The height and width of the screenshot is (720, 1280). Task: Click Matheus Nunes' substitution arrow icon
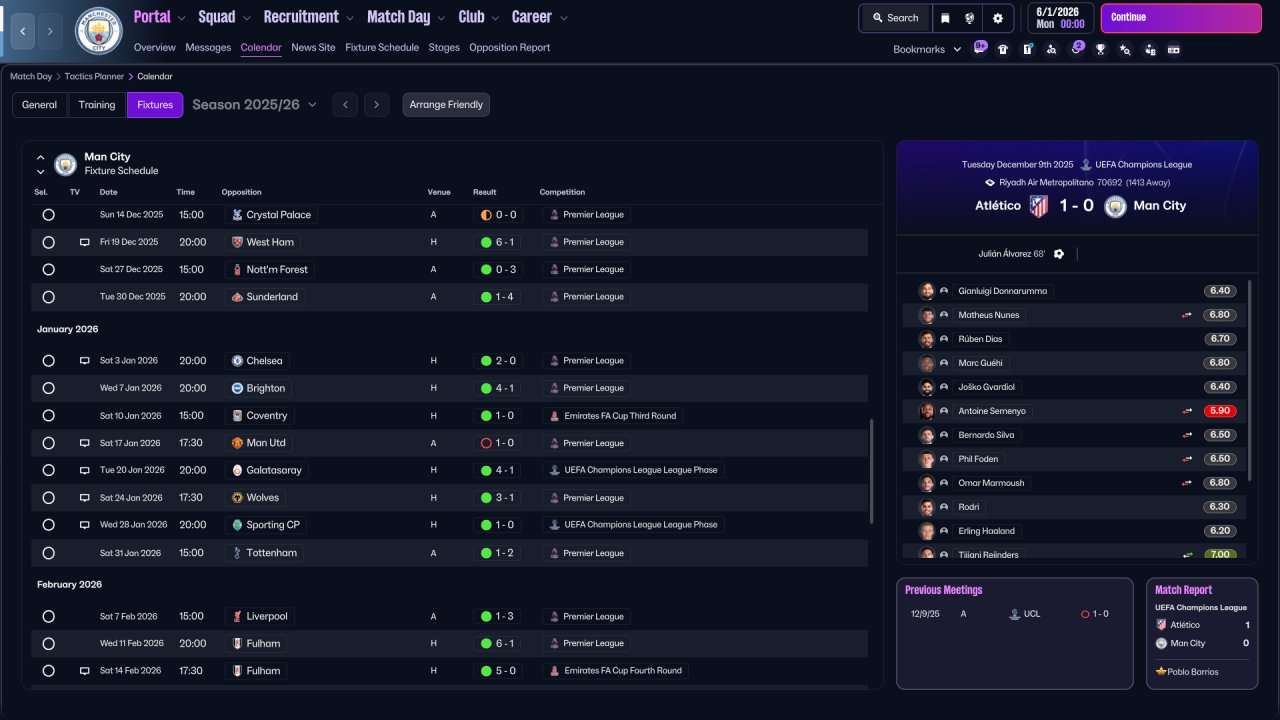[1187, 315]
